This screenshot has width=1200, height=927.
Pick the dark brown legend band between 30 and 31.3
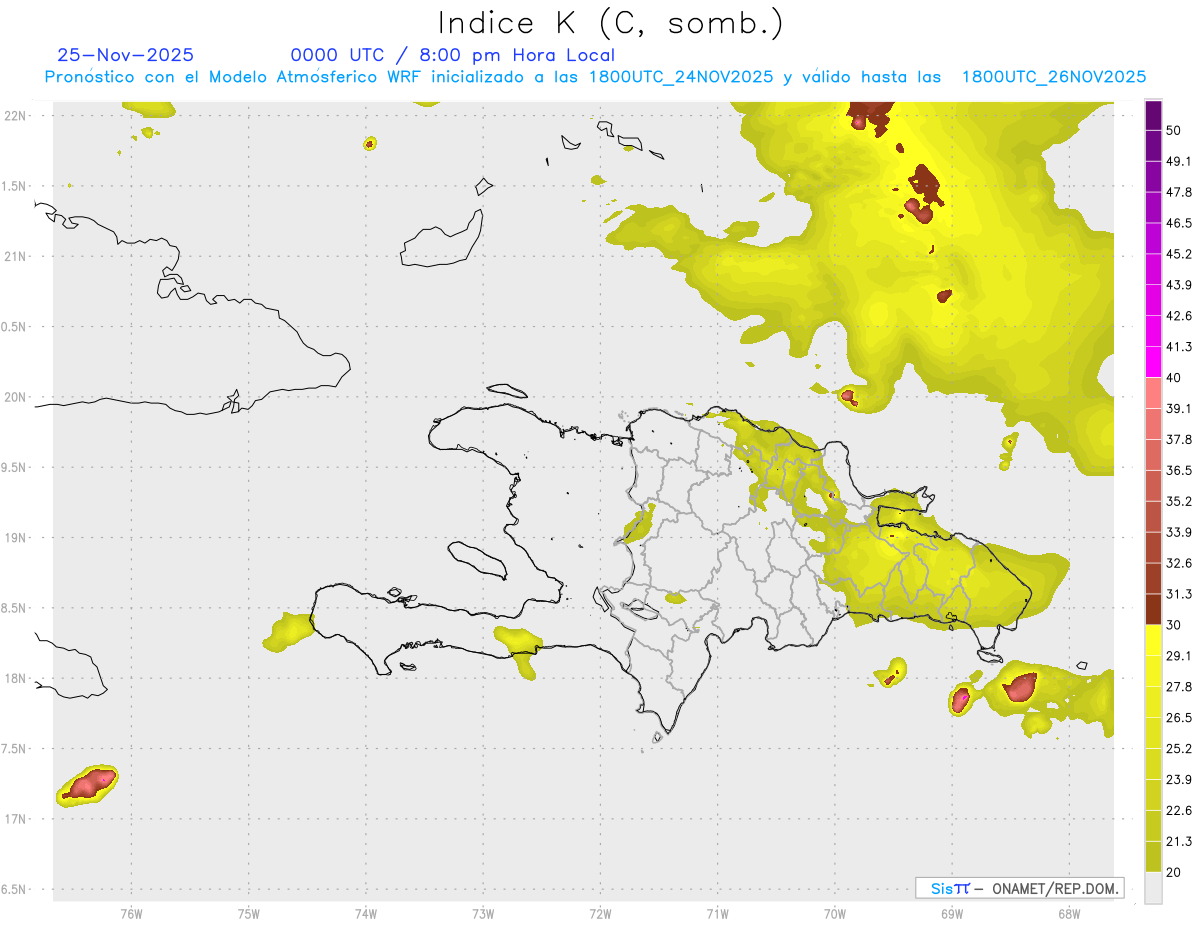point(1153,609)
